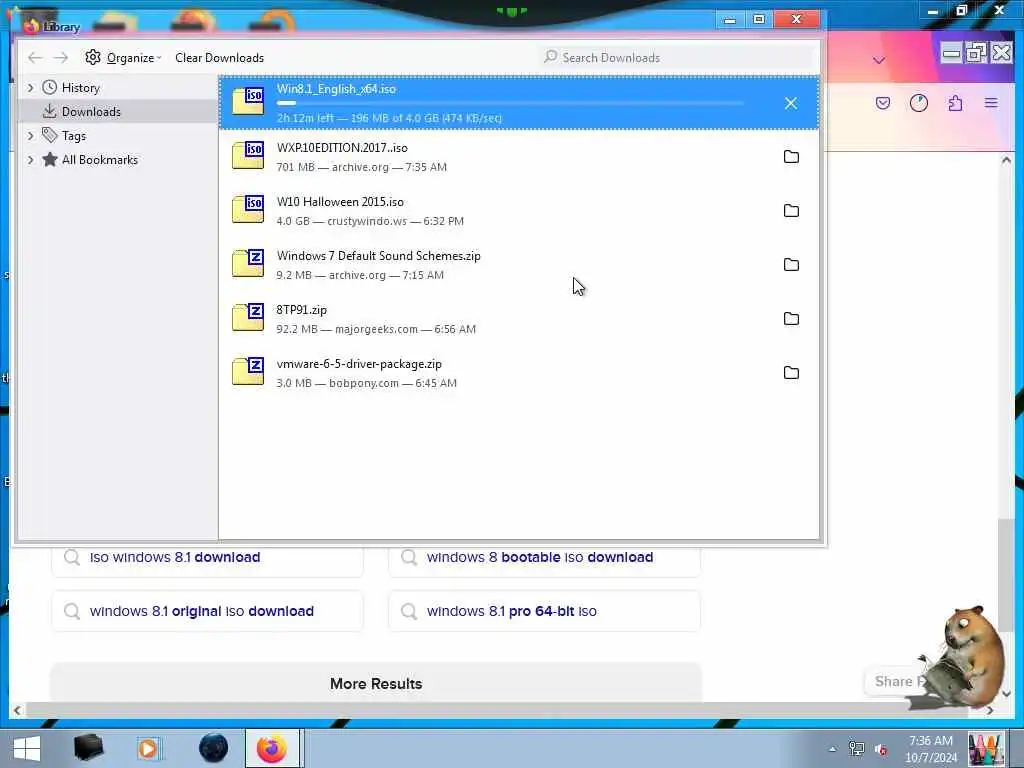Open the Windows Start button

pyautogui.click(x=26, y=748)
